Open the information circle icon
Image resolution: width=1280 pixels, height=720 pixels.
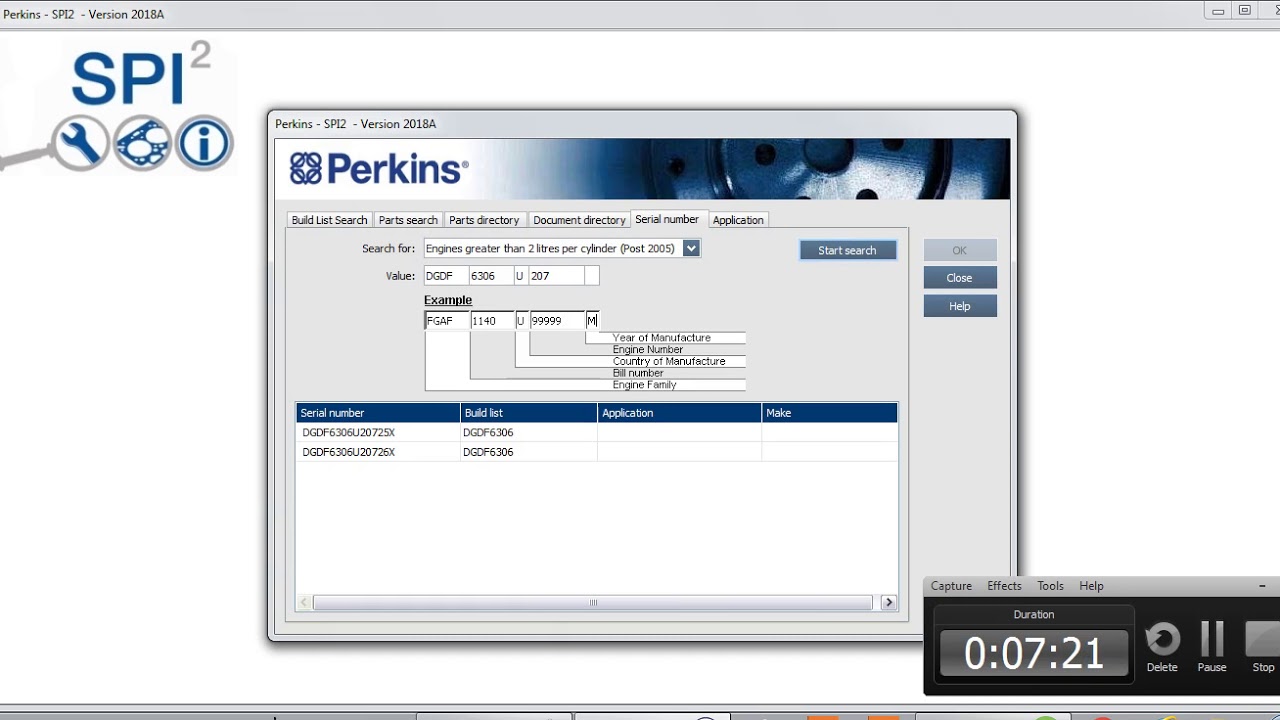pos(204,143)
